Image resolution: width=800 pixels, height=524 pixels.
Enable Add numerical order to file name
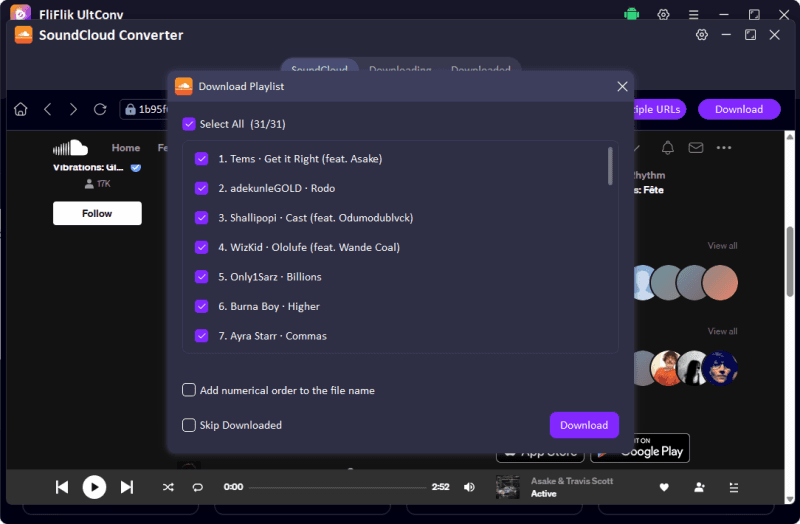[x=189, y=390]
